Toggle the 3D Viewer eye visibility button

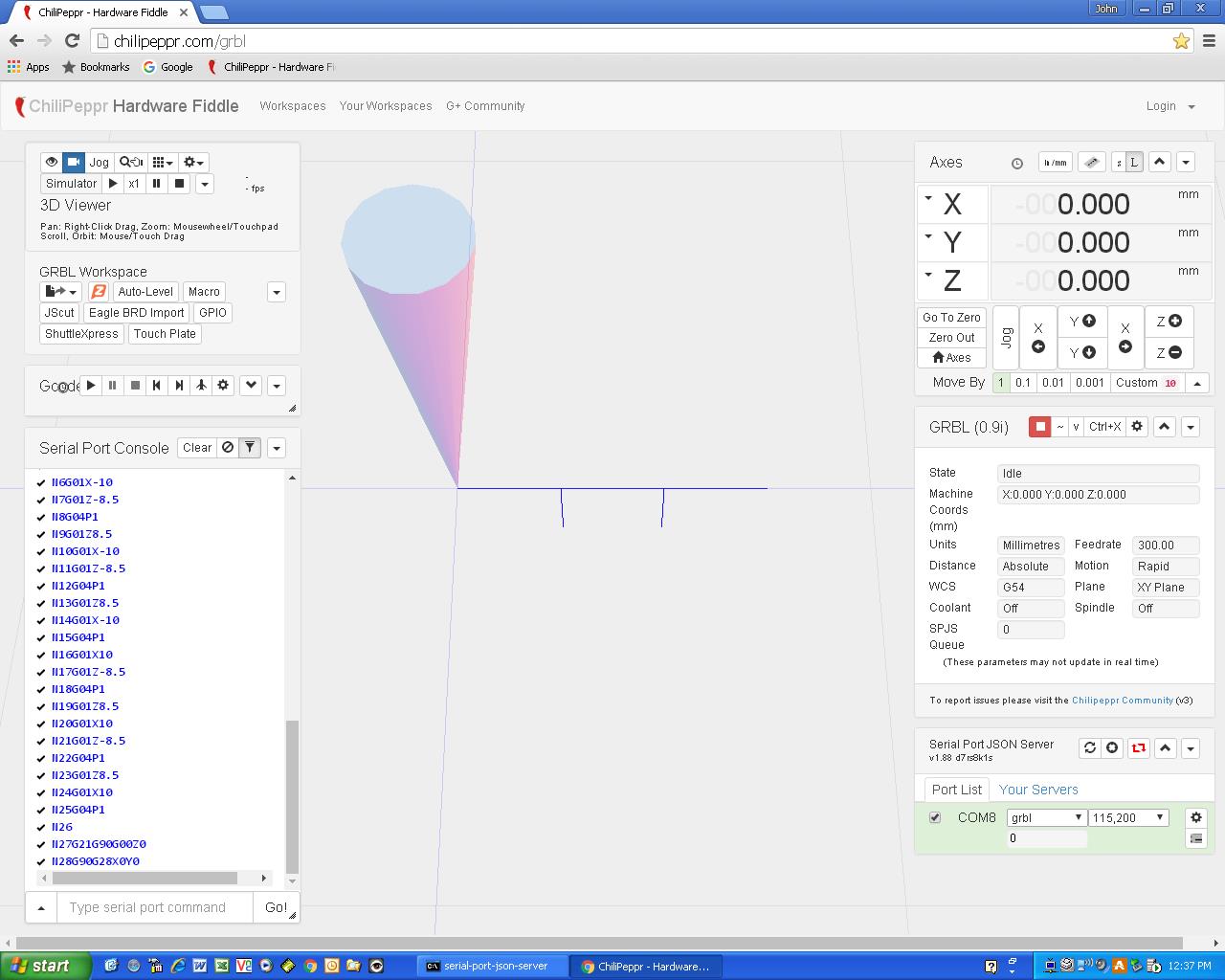[x=52, y=162]
